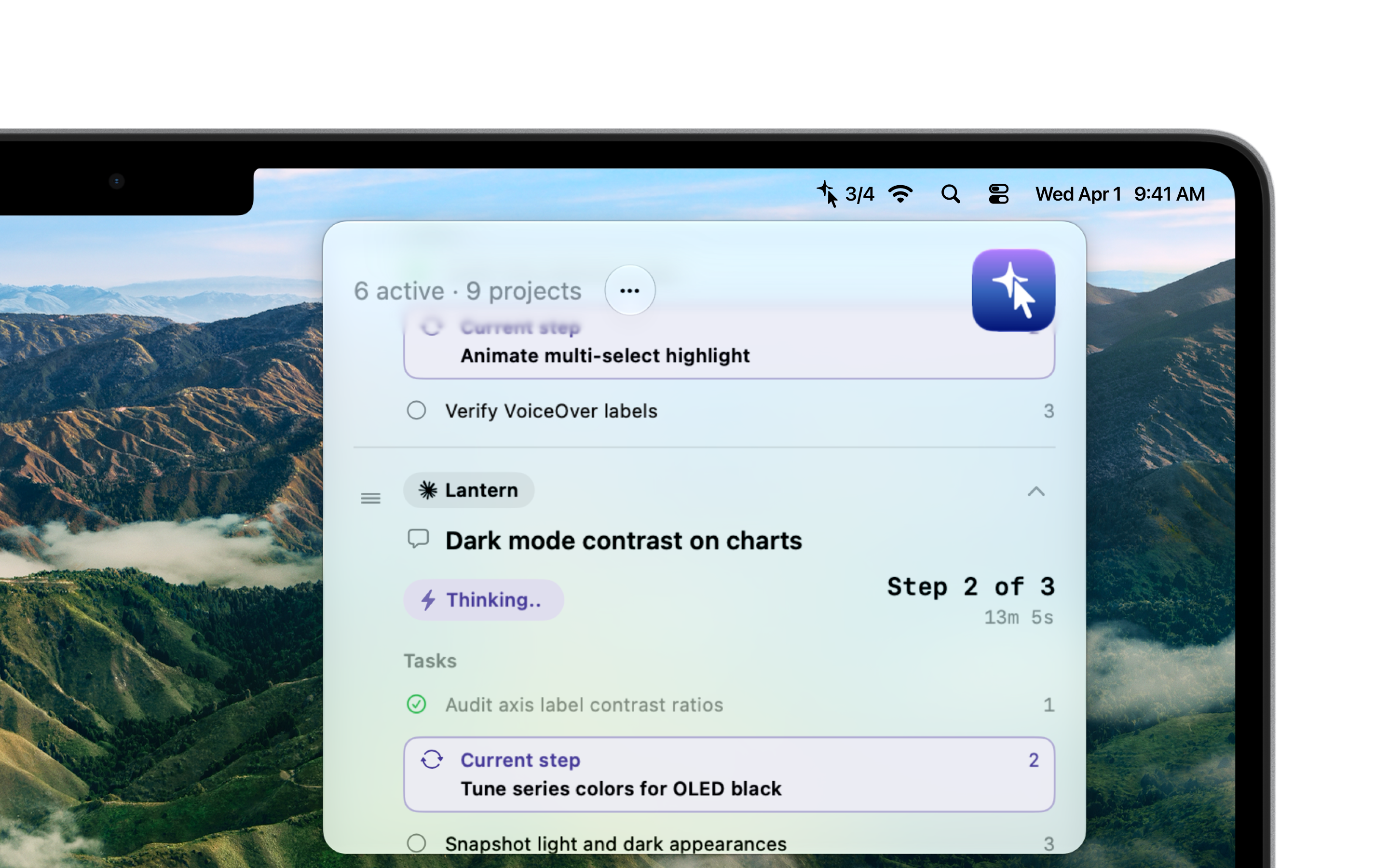Image resolution: width=1389 pixels, height=868 pixels.
Task: Click the date and time clock
Action: 1120,194
